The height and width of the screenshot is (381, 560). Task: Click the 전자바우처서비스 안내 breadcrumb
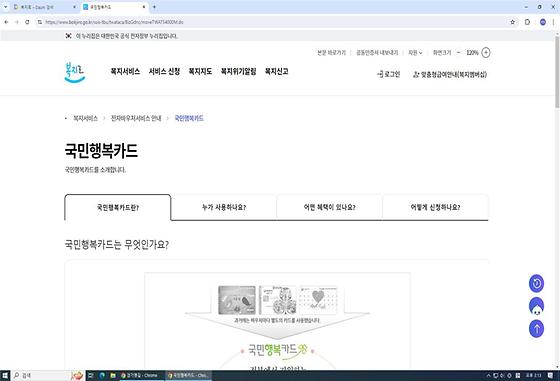[x=136, y=118]
